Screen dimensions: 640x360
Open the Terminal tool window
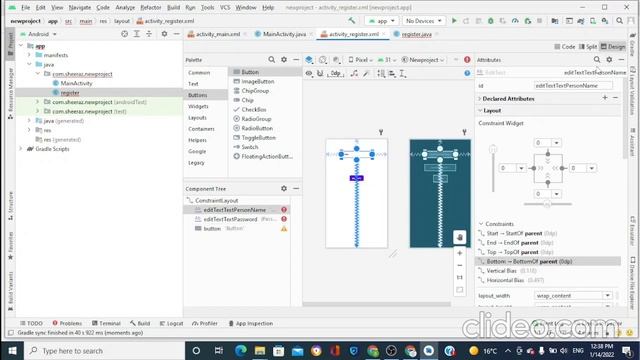(106, 323)
